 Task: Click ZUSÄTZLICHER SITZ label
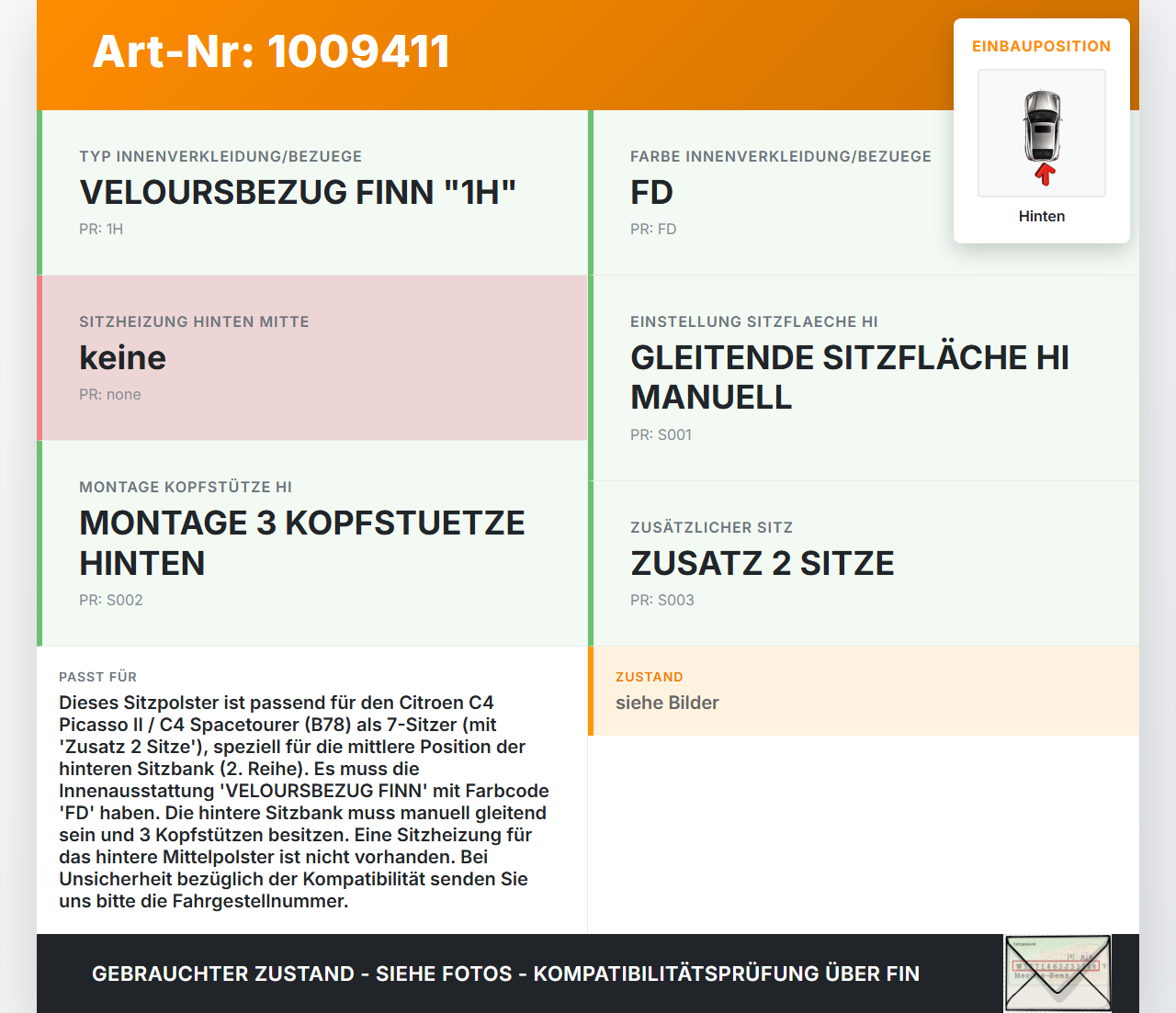click(x=711, y=527)
